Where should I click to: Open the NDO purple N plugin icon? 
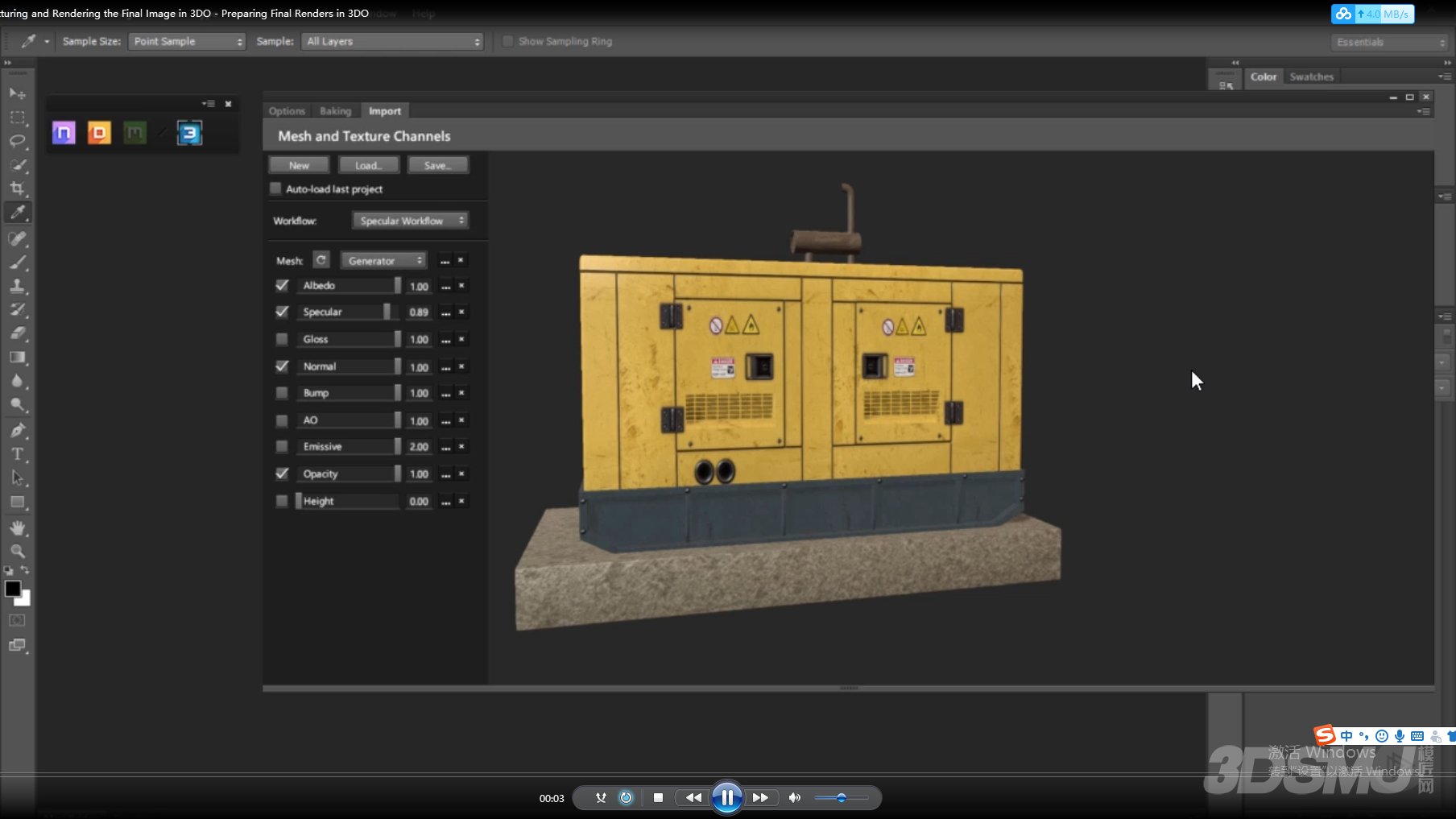pyautogui.click(x=64, y=132)
